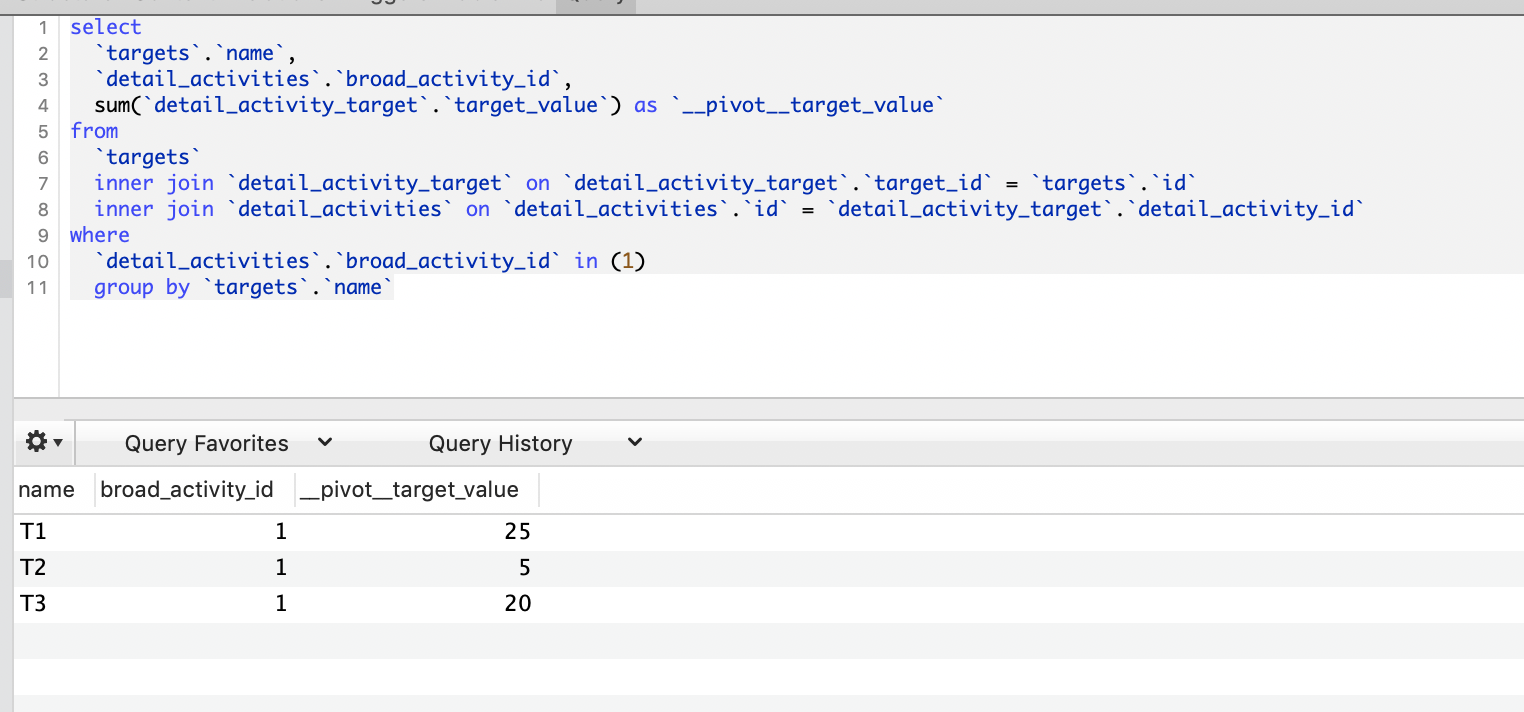Click the cell containing value 25
The image size is (1524, 712).
click(516, 531)
